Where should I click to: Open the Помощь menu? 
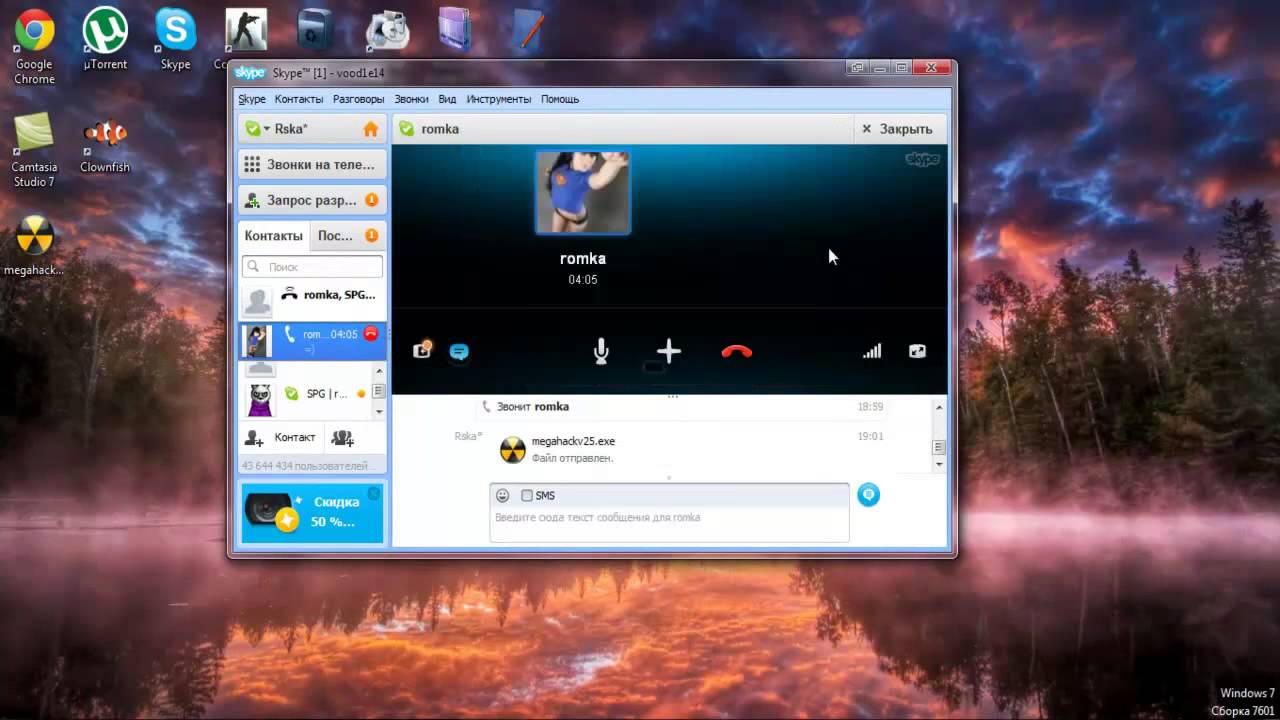click(x=560, y=99)
